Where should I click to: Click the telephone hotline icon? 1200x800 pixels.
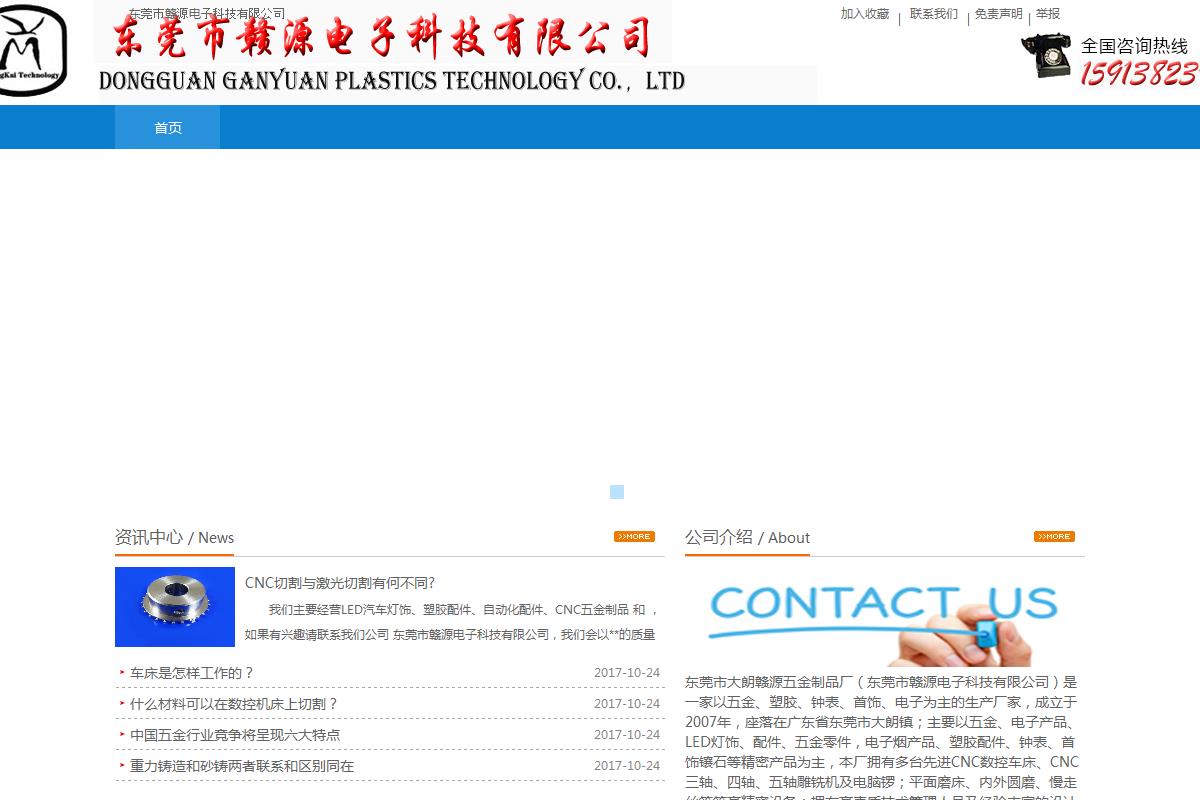pyautogui.click(x=1046, y=56)
